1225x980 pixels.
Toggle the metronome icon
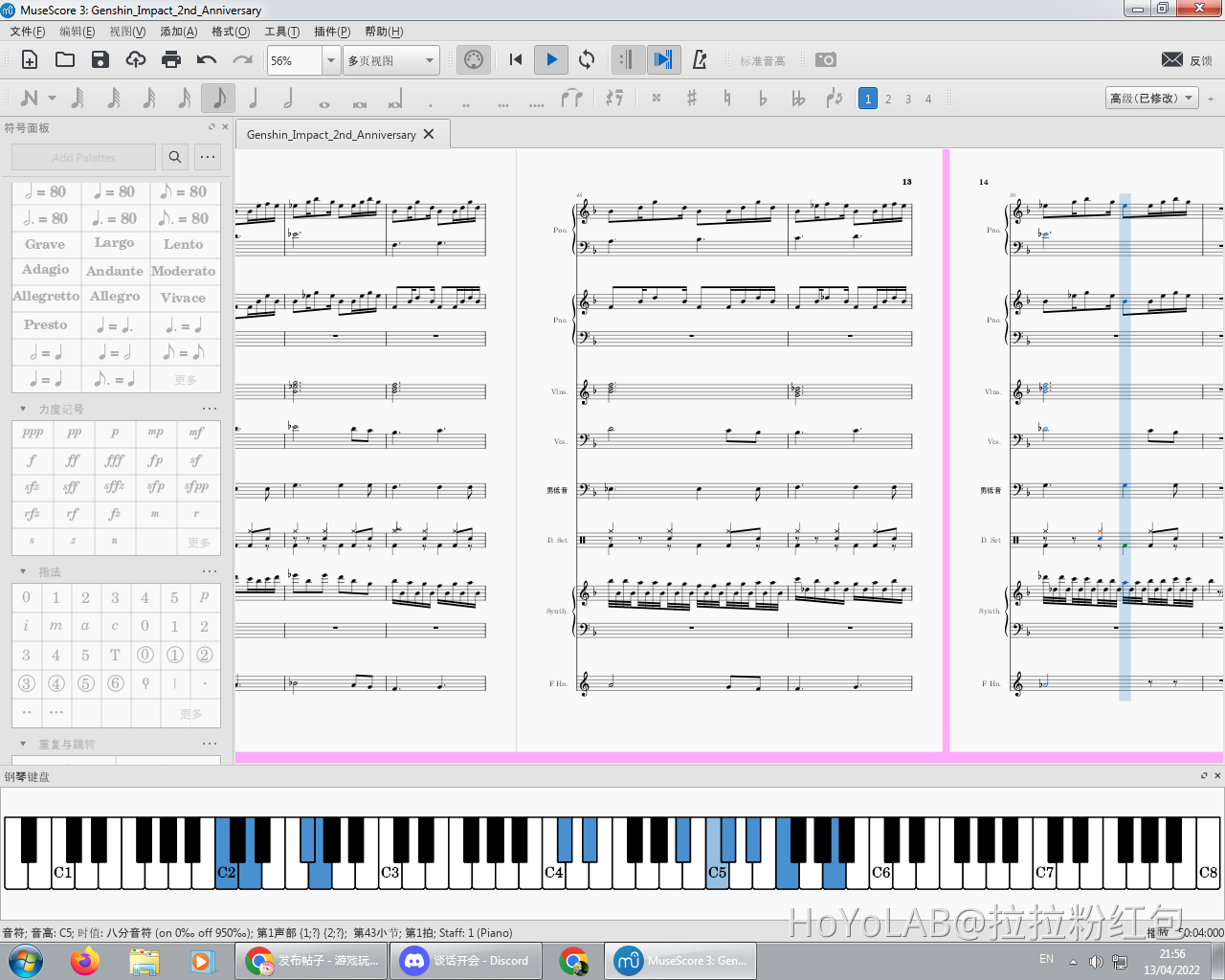(700, 59)
